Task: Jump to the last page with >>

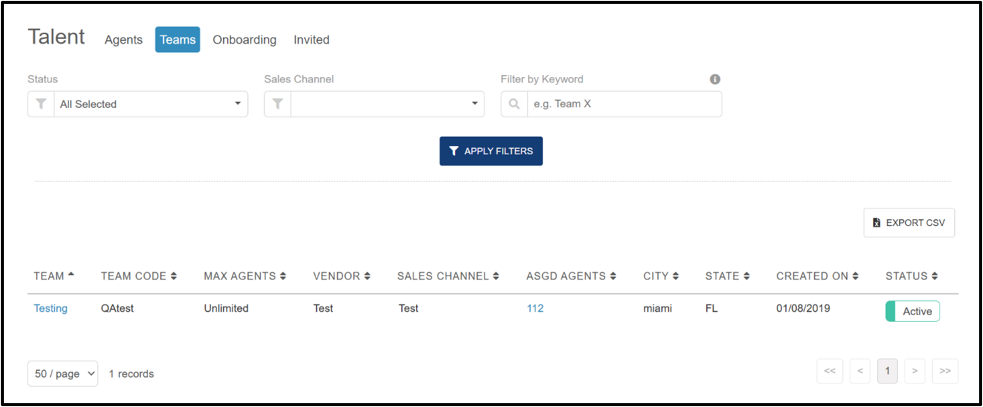Action: pos(945,371)
